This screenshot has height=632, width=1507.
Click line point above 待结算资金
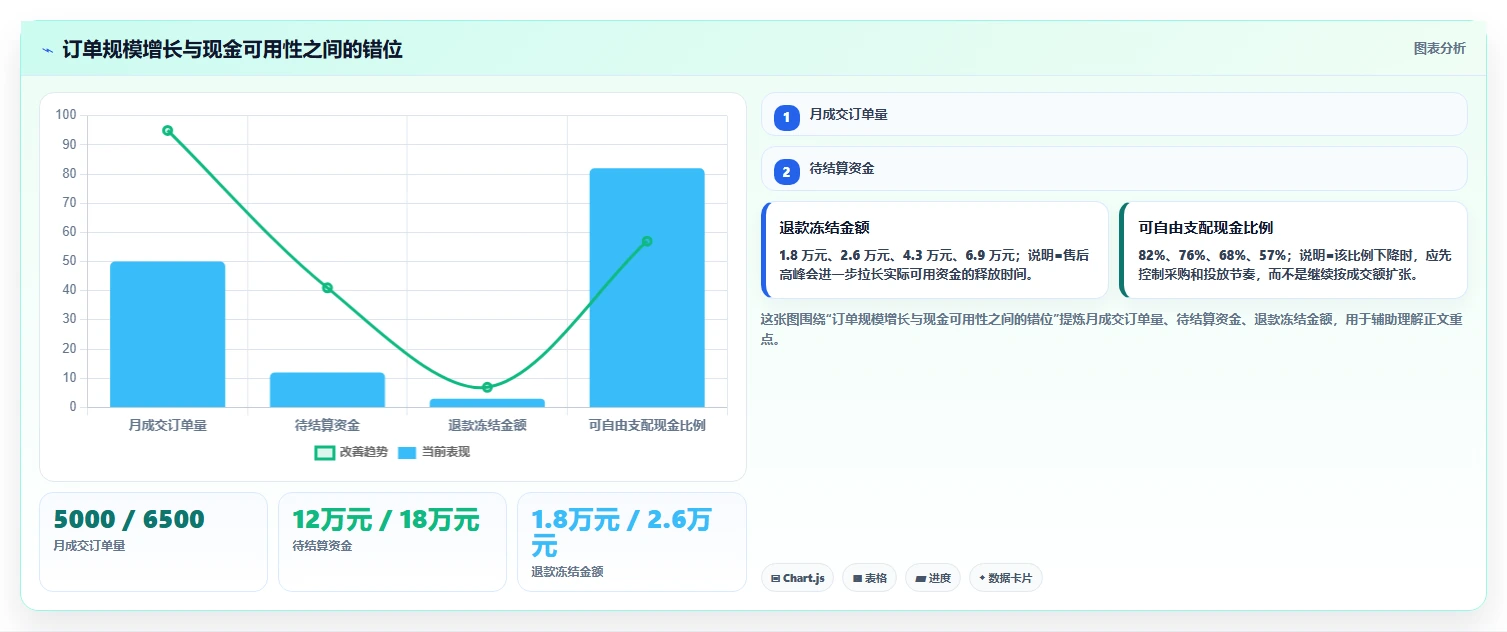[327, 288]
